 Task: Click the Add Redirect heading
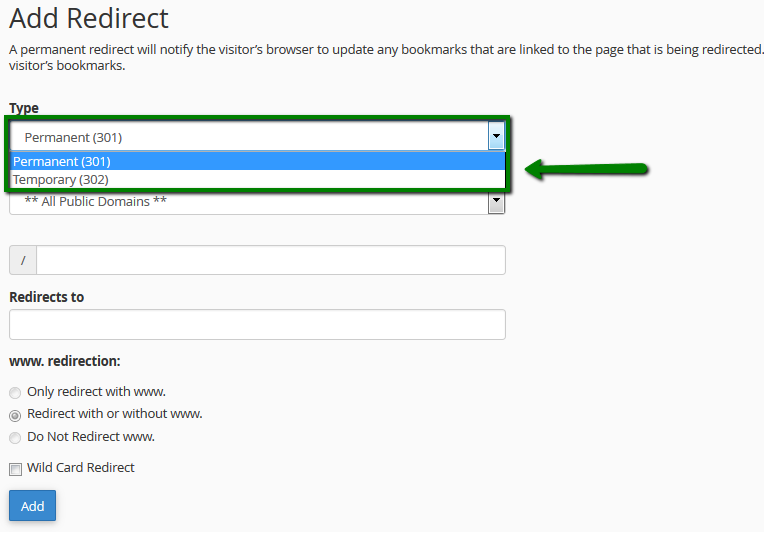point(89,18)
